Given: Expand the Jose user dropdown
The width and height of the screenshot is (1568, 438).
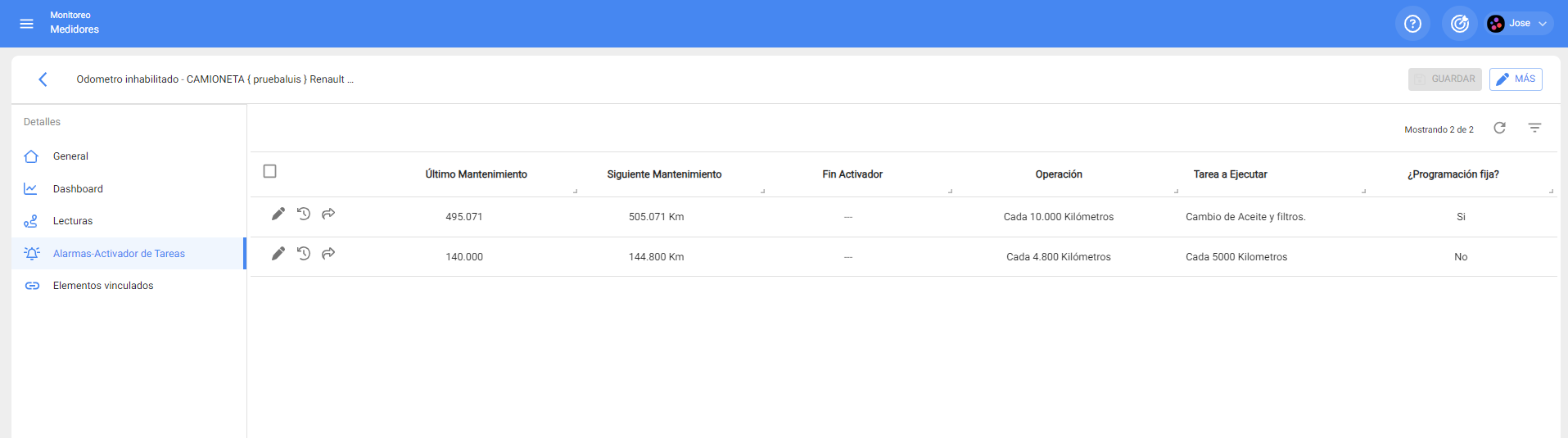Looking at the screenshot, I should [x=1520, y=24].
